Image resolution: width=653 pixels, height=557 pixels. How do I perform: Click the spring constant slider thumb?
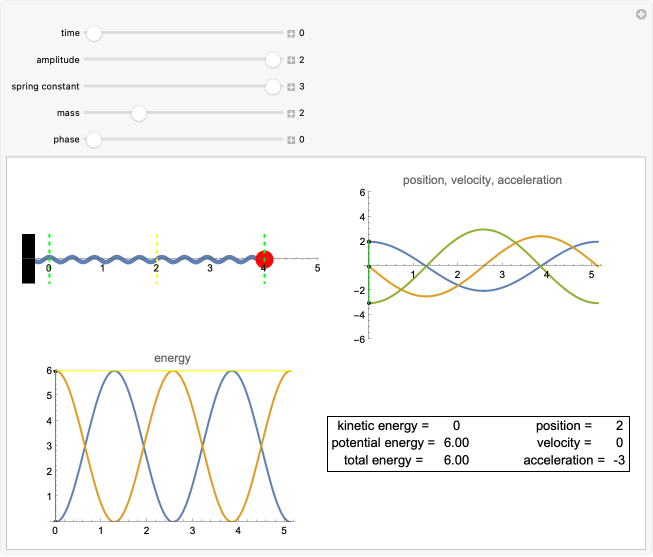click(273, 87)
